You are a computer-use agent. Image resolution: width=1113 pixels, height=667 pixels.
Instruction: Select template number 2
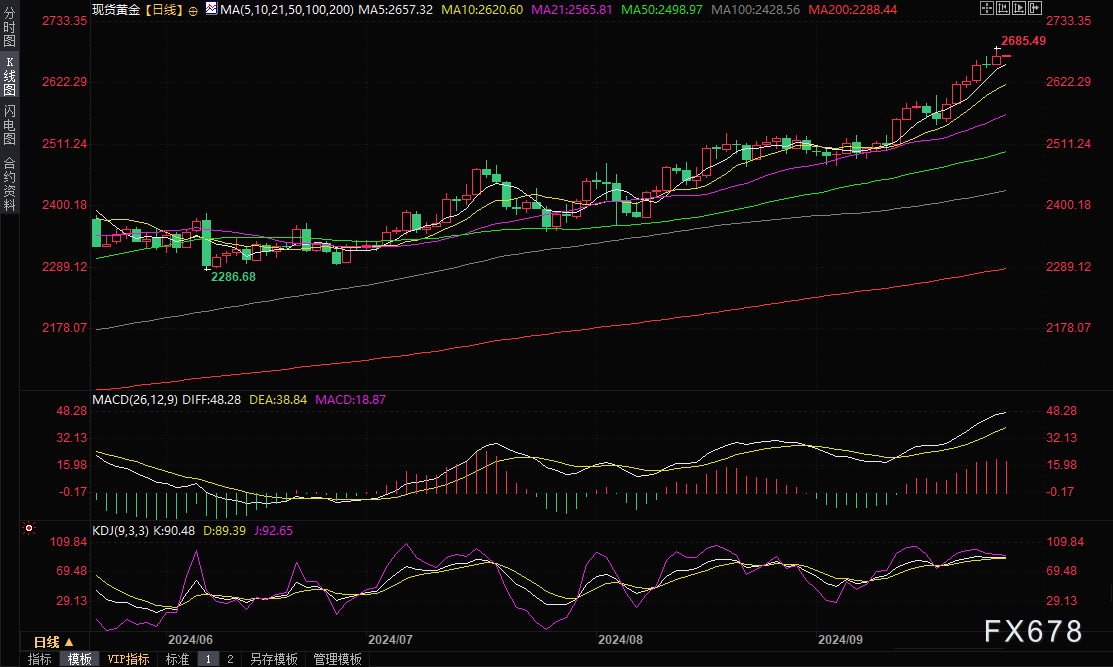pyautogui.click(x=230, y=659)
